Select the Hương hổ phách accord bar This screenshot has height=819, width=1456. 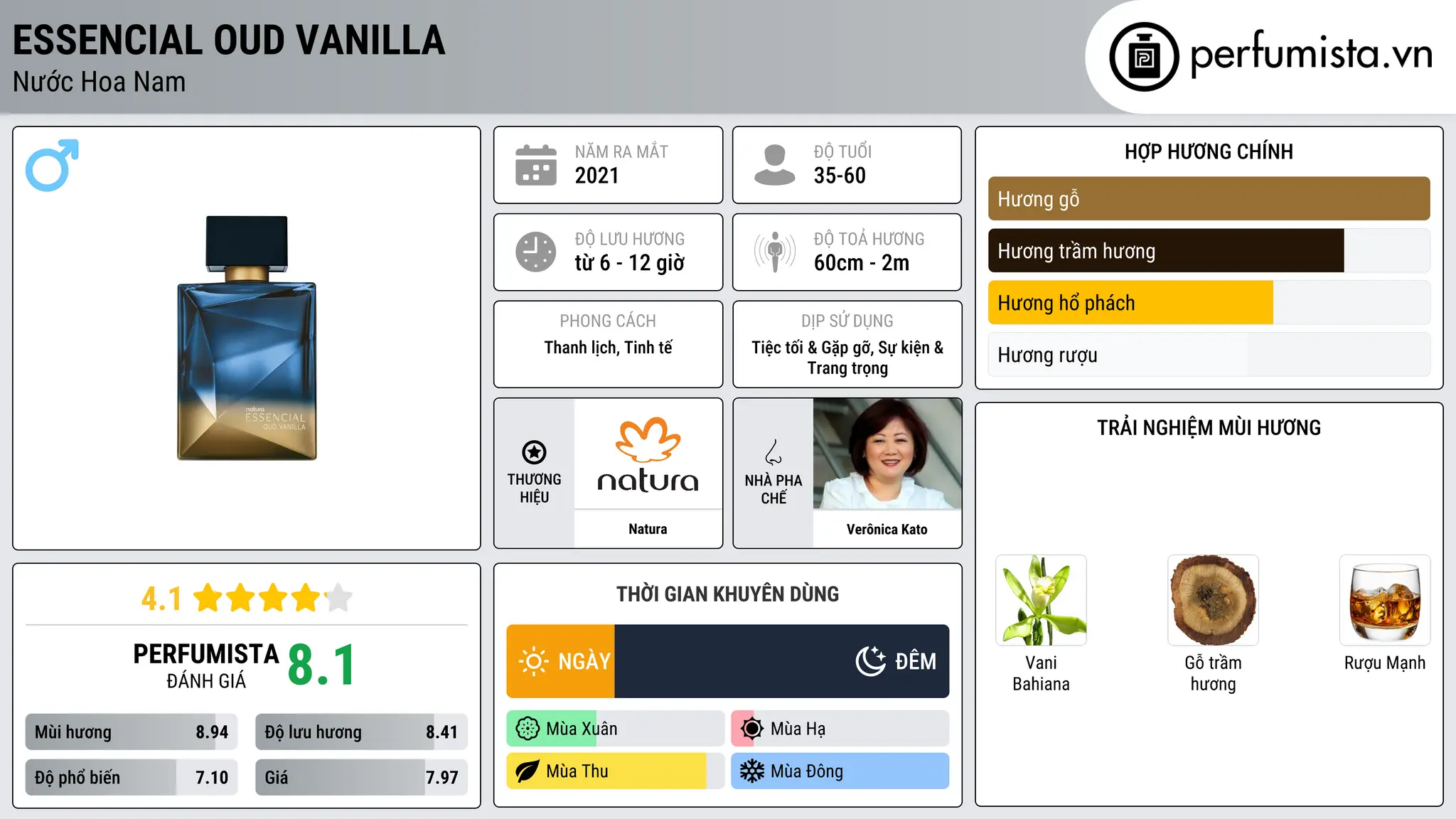1209,303
